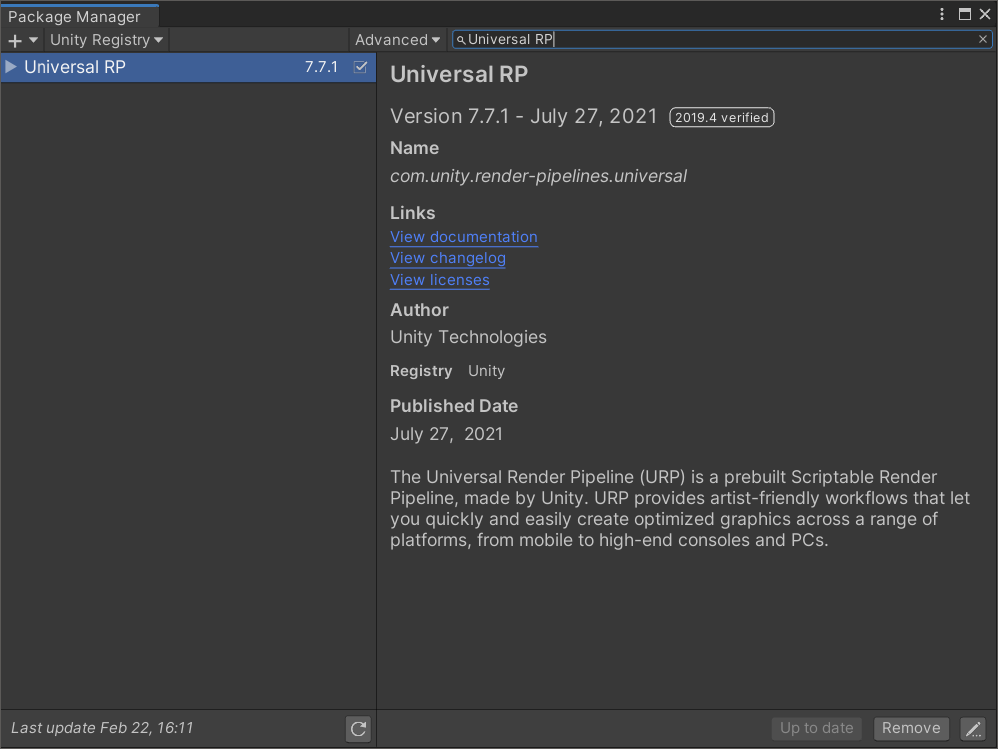Open View licenses link
This screenshot has width=998, height=749.
(439, 280)
